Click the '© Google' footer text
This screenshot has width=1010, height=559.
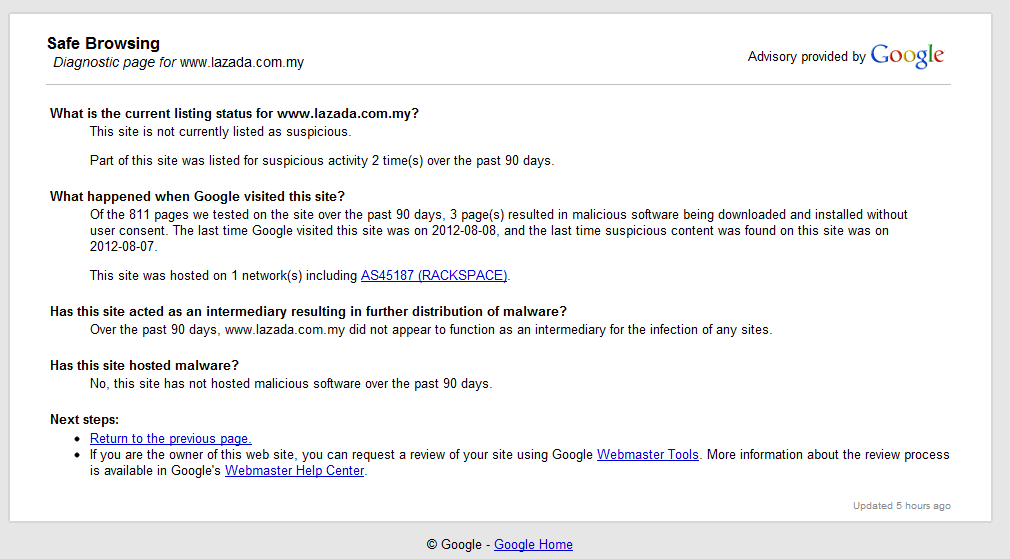(454, 545)
